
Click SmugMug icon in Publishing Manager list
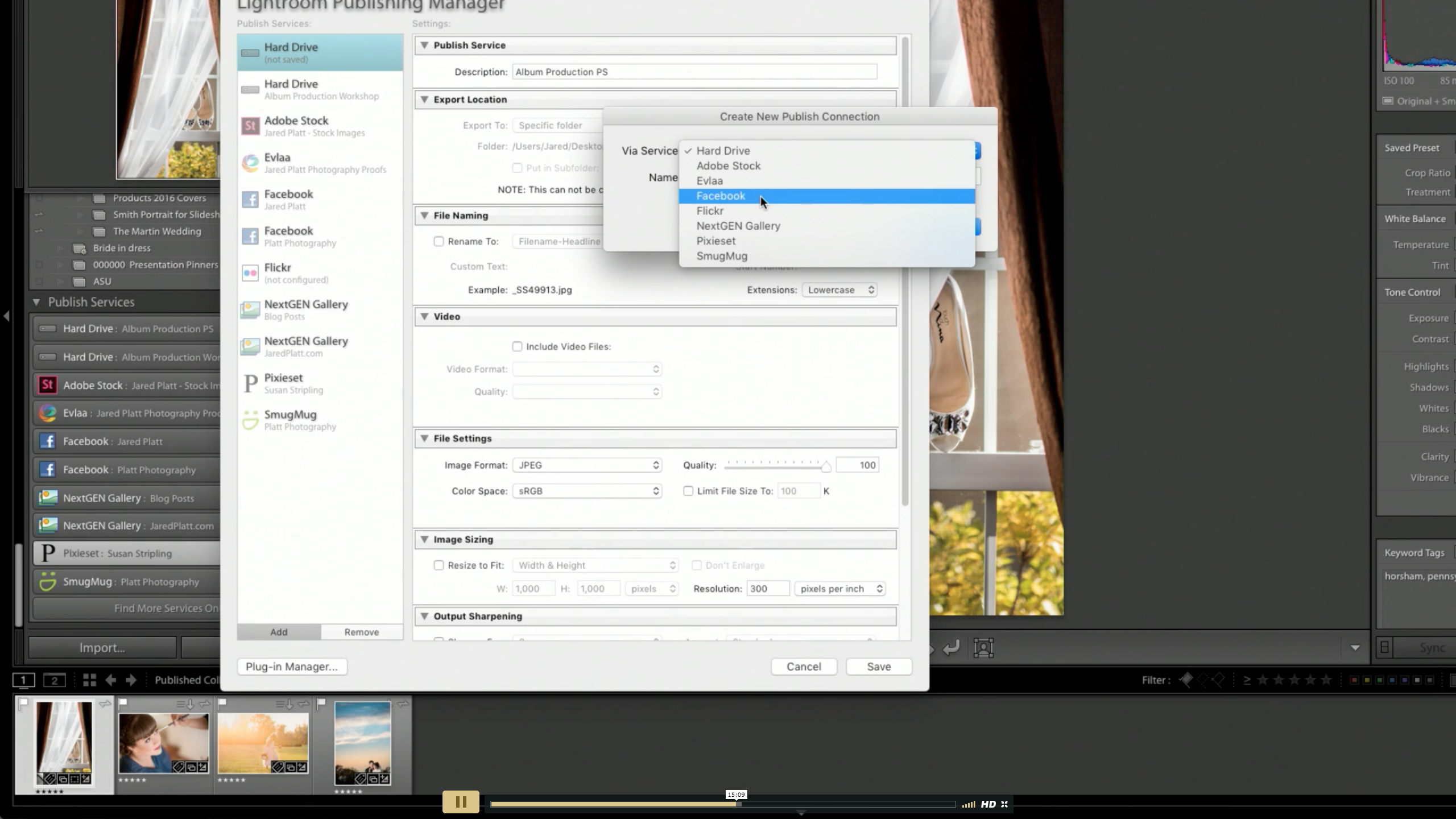(250, 420)
